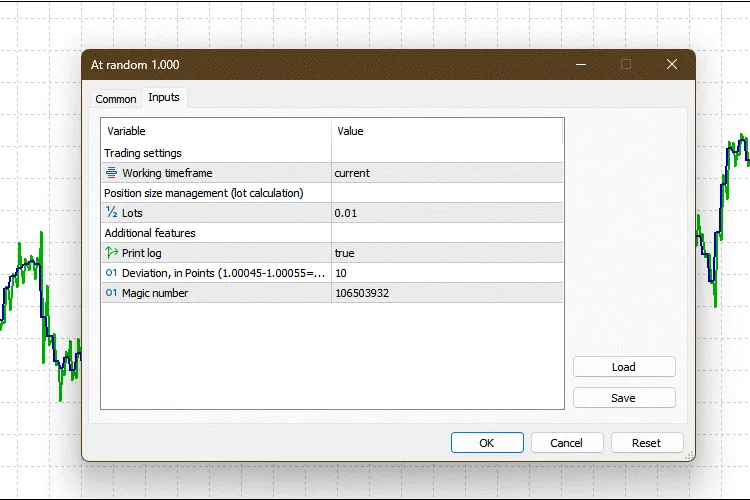The height and width of the screenshot is (500, 750).
Task: Edit the Deviation value 10
Action: [x=447, y=273]
